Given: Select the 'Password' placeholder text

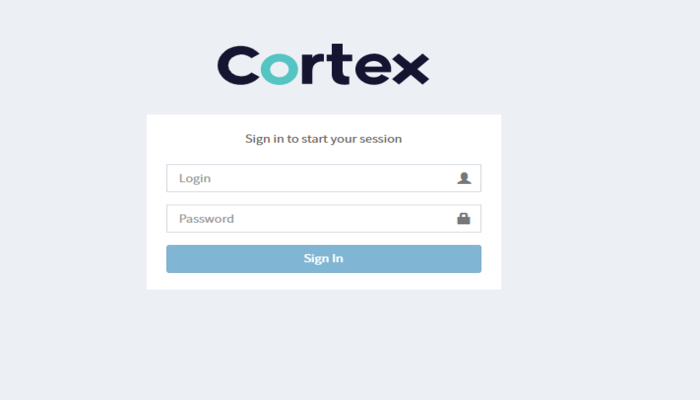Looking at the screenshot, I should coord(206,219).
